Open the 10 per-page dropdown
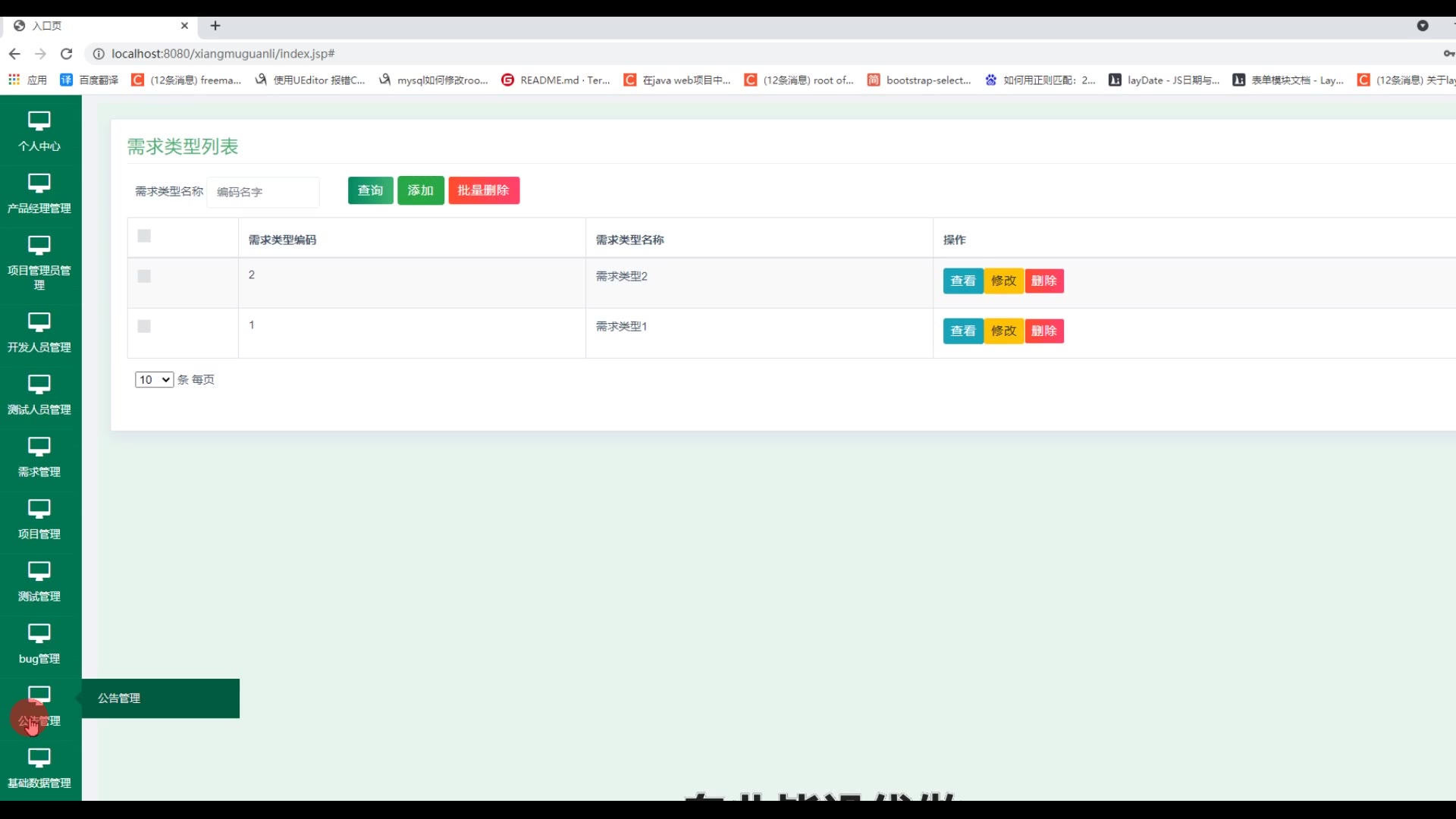Screen dimensions: 1456x819 coord(154,380)
